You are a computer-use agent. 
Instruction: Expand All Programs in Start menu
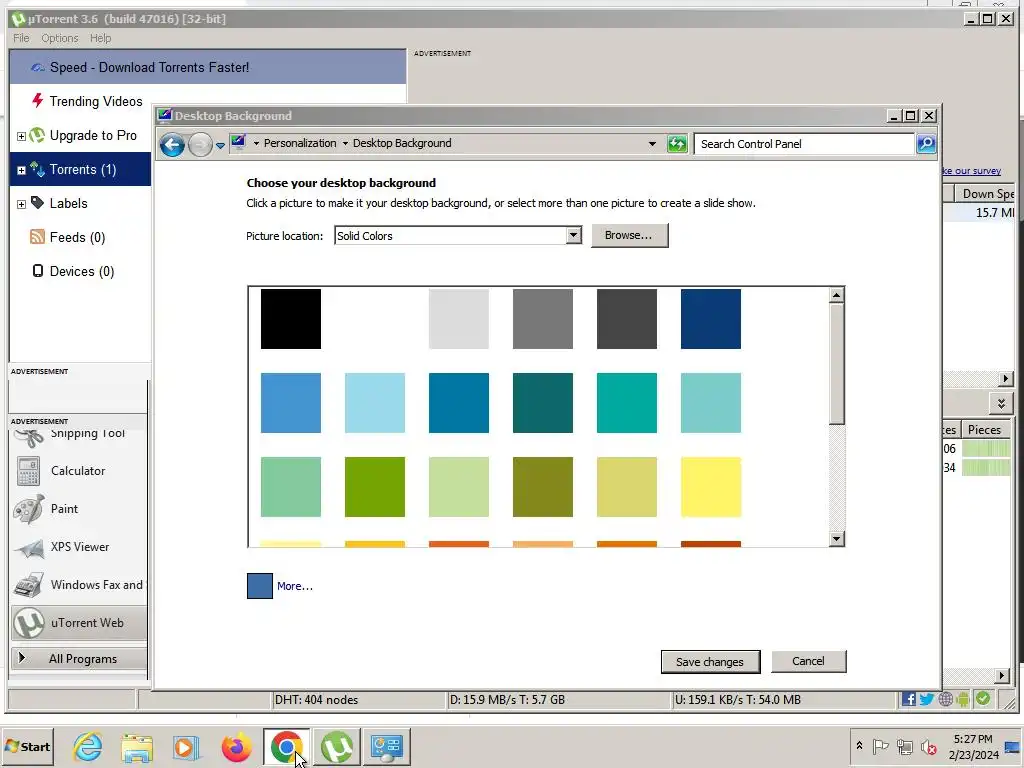point(78,659)
